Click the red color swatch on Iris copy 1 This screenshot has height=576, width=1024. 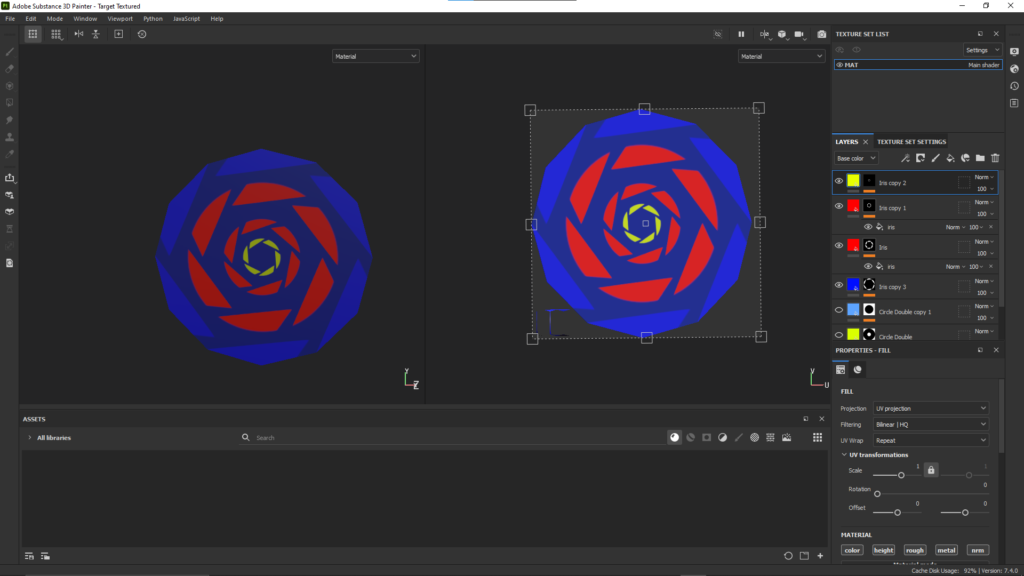[x=853, y=207]
